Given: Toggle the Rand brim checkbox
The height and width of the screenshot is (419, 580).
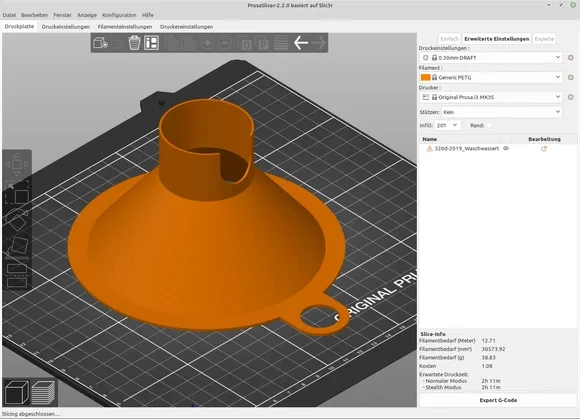Looking at the screenshot, I should coord(489,125).
